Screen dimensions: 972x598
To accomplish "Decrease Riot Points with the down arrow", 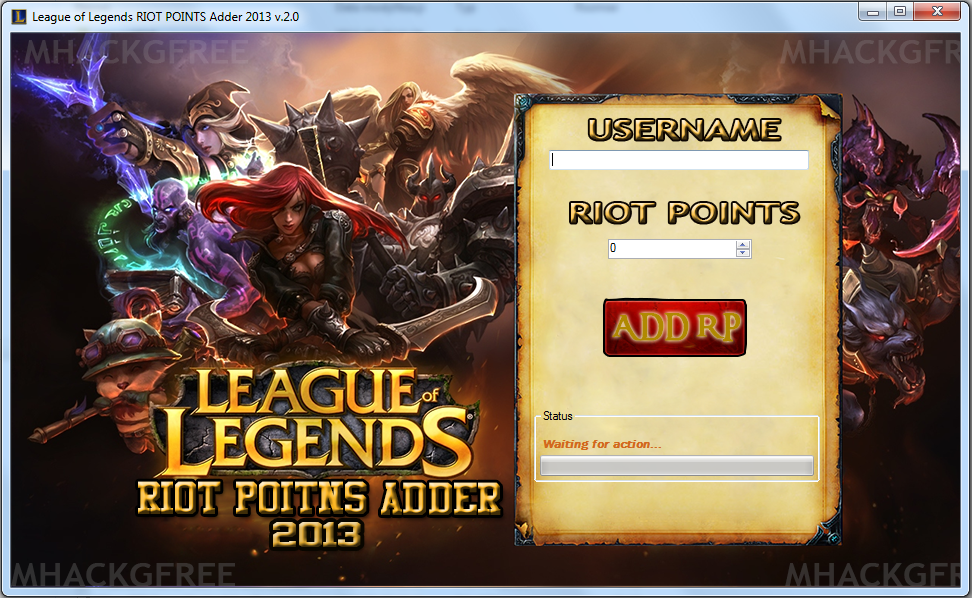I will pos(743,253).
